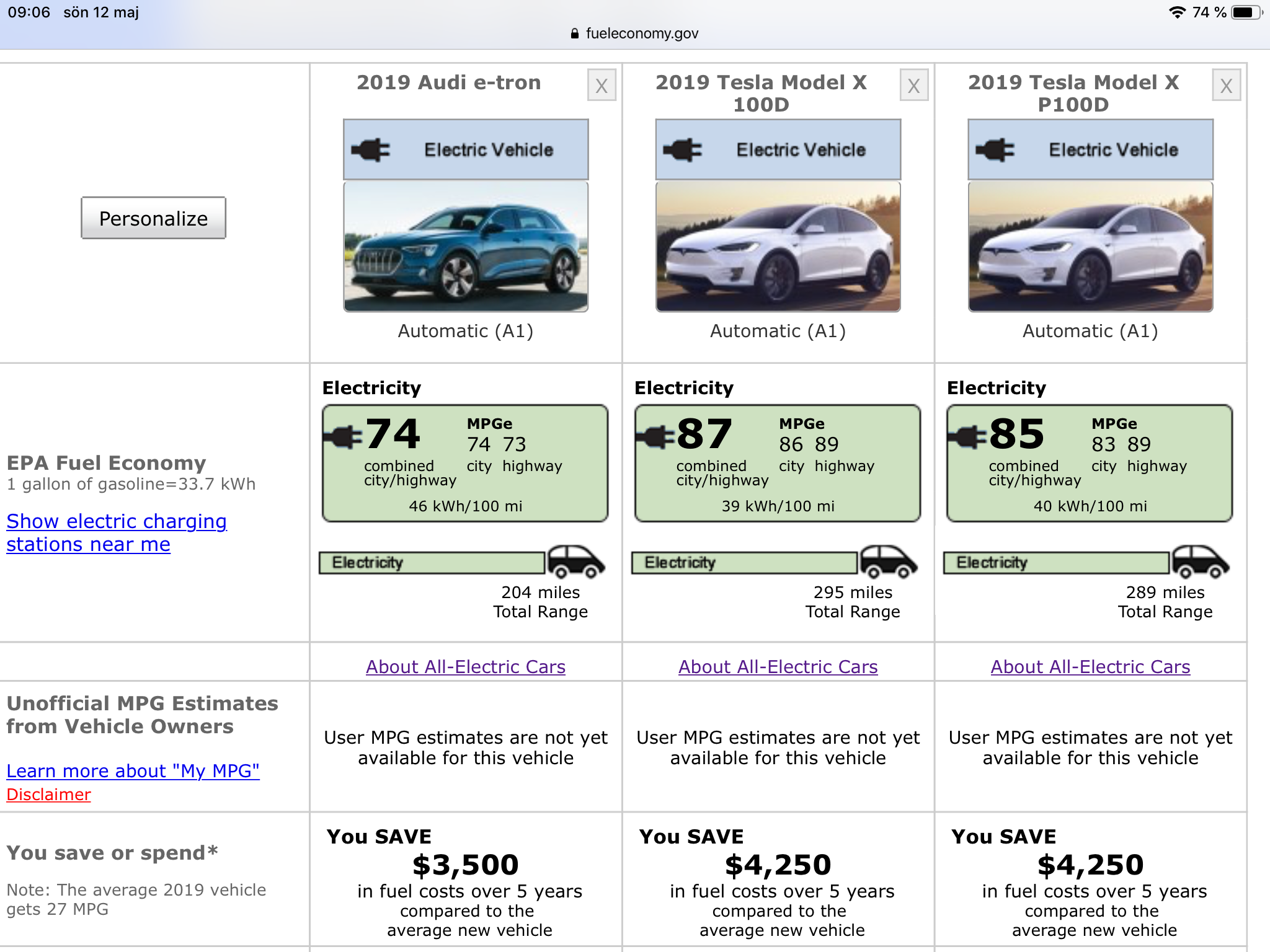This screenshot has height=952, width=1270.
Task: Open About All-Electric Cars under Model X P100D
Action: pos(1091,666)
